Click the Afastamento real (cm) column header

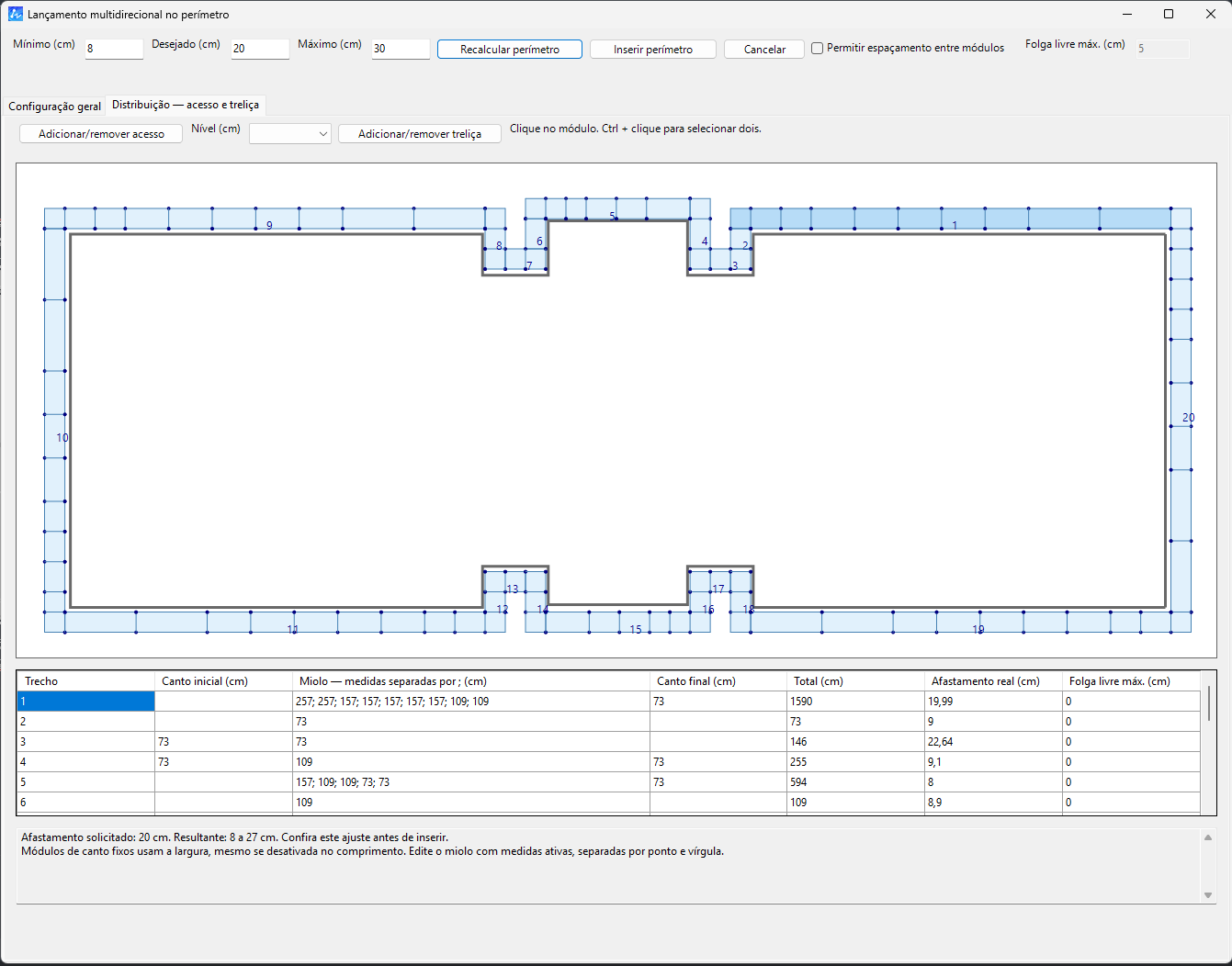(x=993, y=681)
